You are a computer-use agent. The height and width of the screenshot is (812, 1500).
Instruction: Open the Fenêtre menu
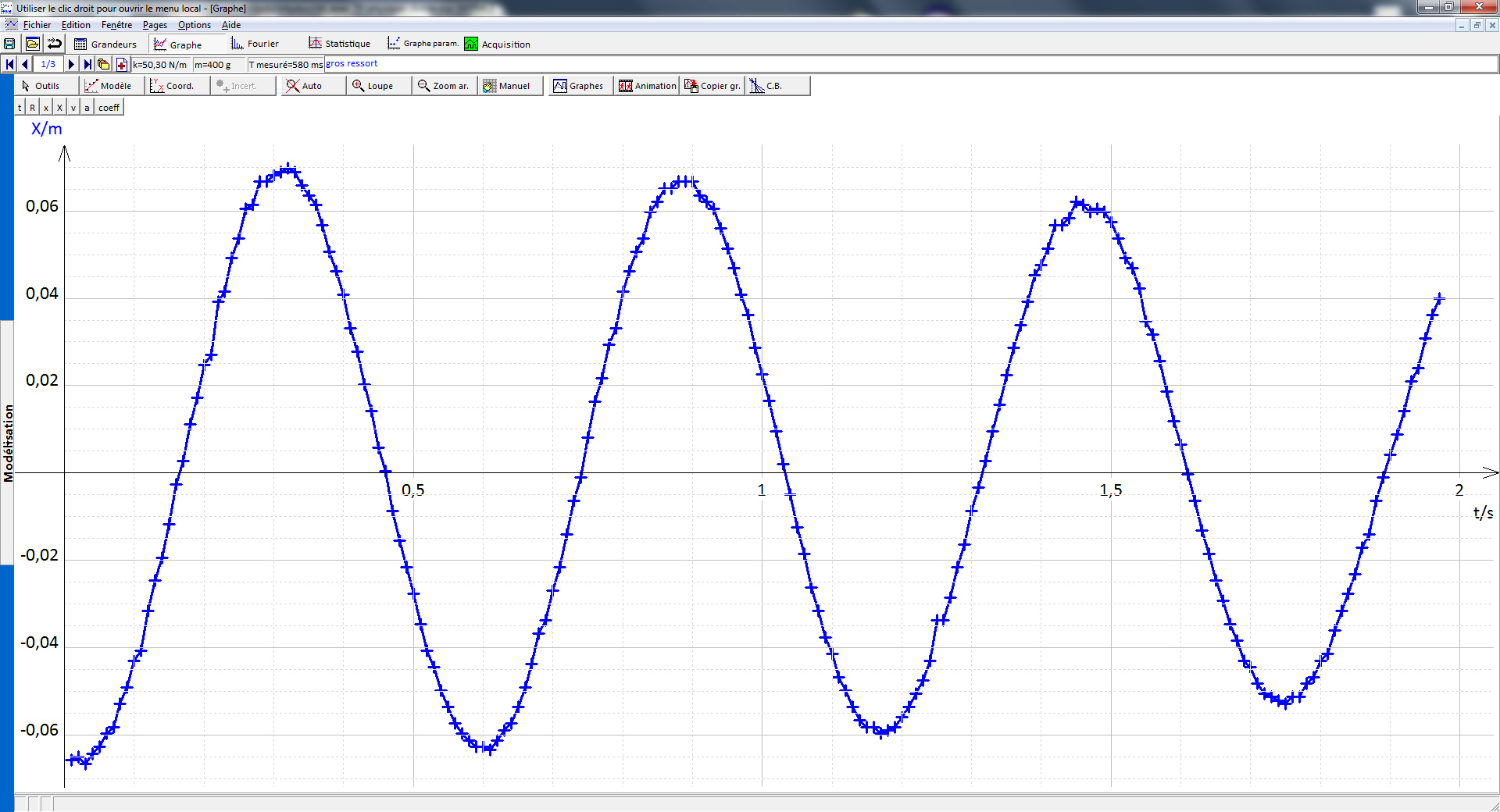[116, 25]
